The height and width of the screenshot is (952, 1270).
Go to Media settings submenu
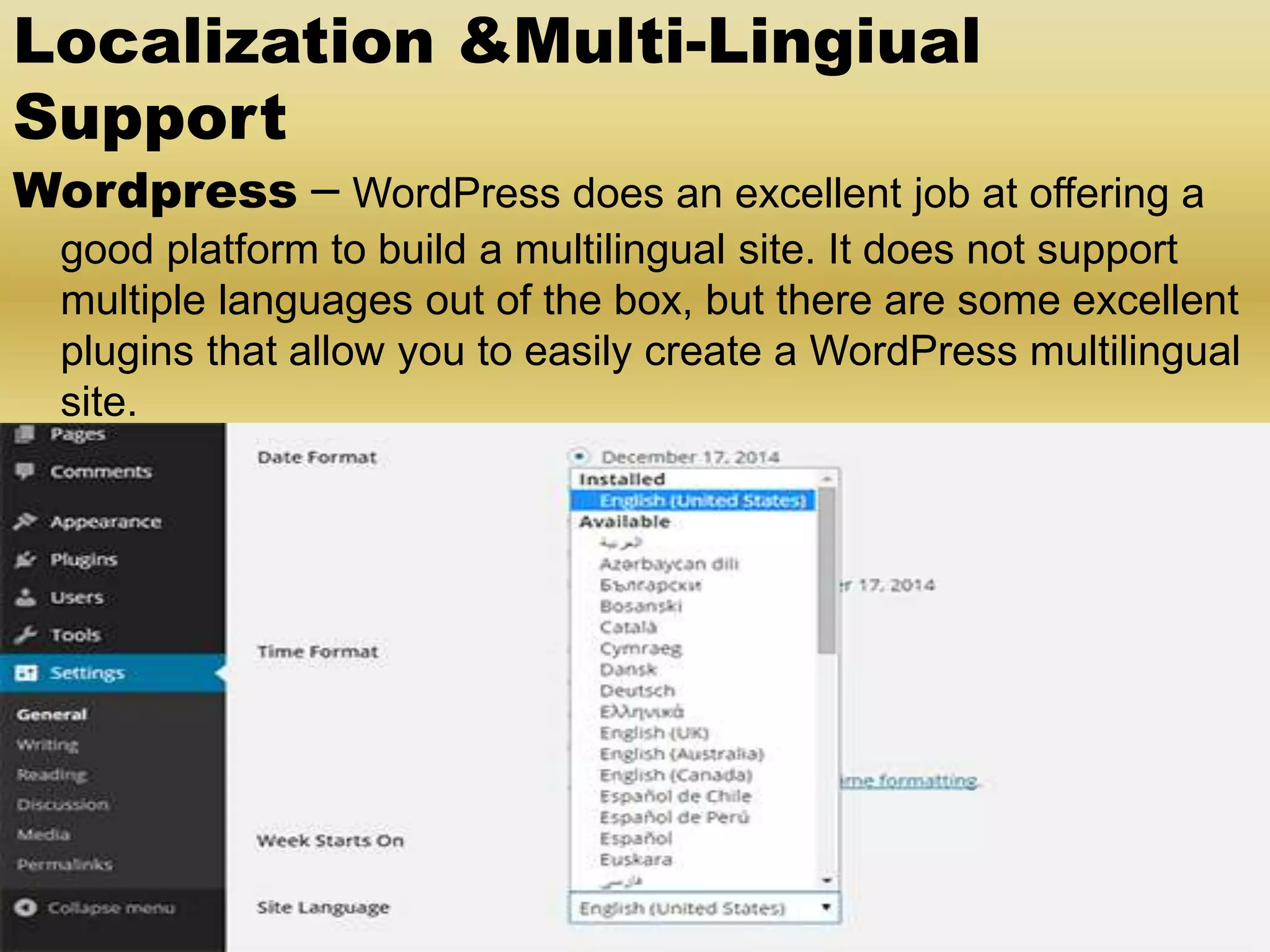[43, 834]
